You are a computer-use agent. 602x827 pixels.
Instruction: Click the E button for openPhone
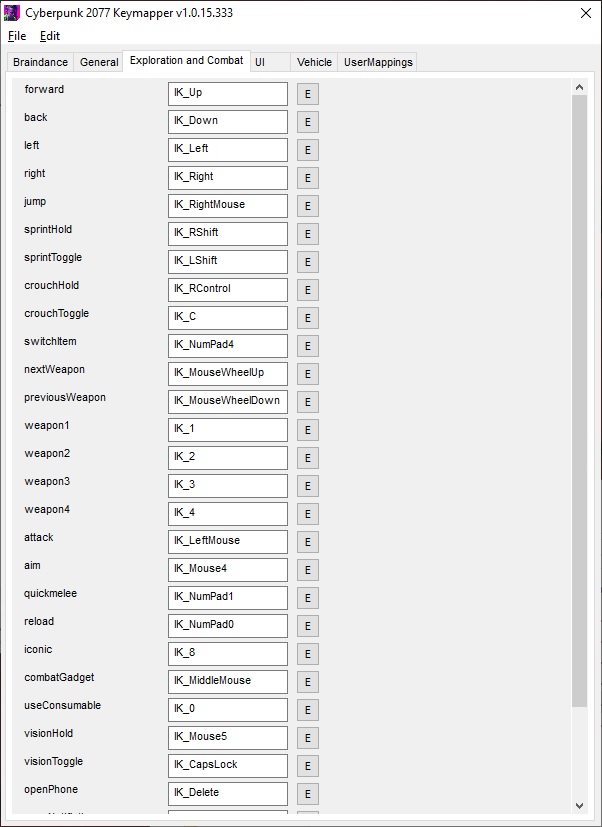pyautogui.click(x=307, y=795)
